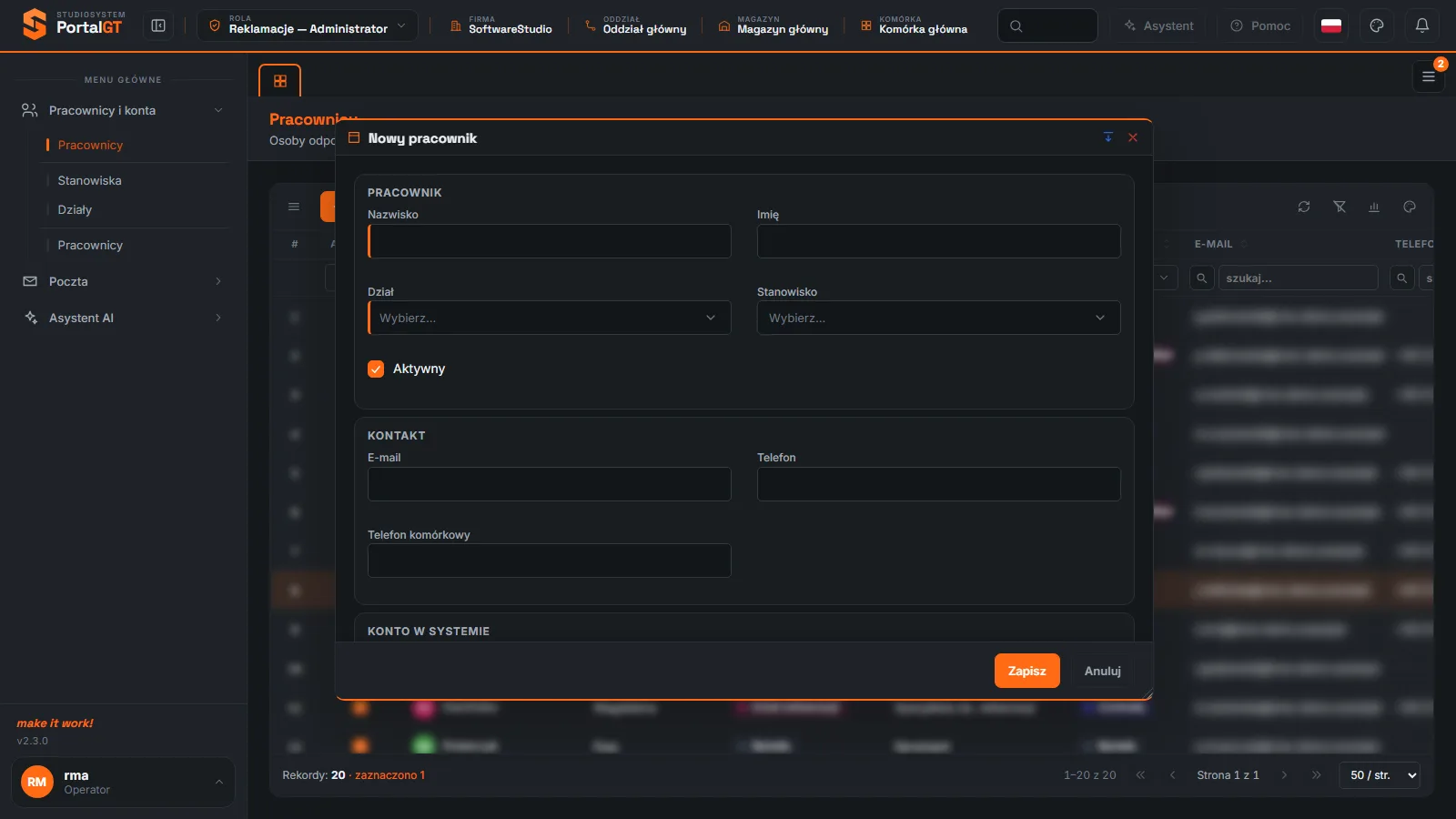Screen dimensions: 1456x819
Task: Open the hamburger menu with badge 2
Action: [x=1429, y=76]
